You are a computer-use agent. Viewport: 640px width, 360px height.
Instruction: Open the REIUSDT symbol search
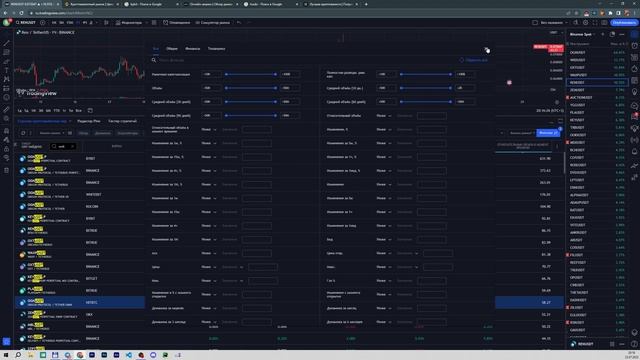[26, 23]
